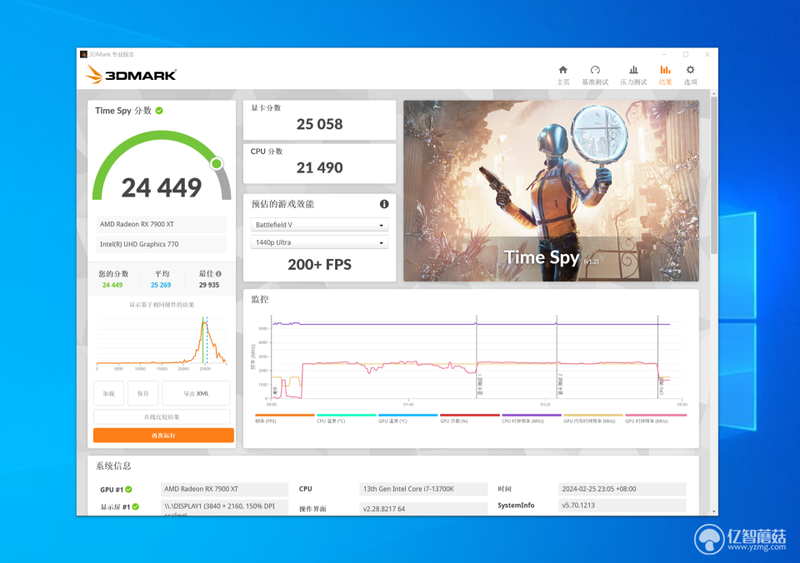Toggle the purple CPU clock legend item
This screenshot has width=800, height=563.
click(x=532, y=418)
